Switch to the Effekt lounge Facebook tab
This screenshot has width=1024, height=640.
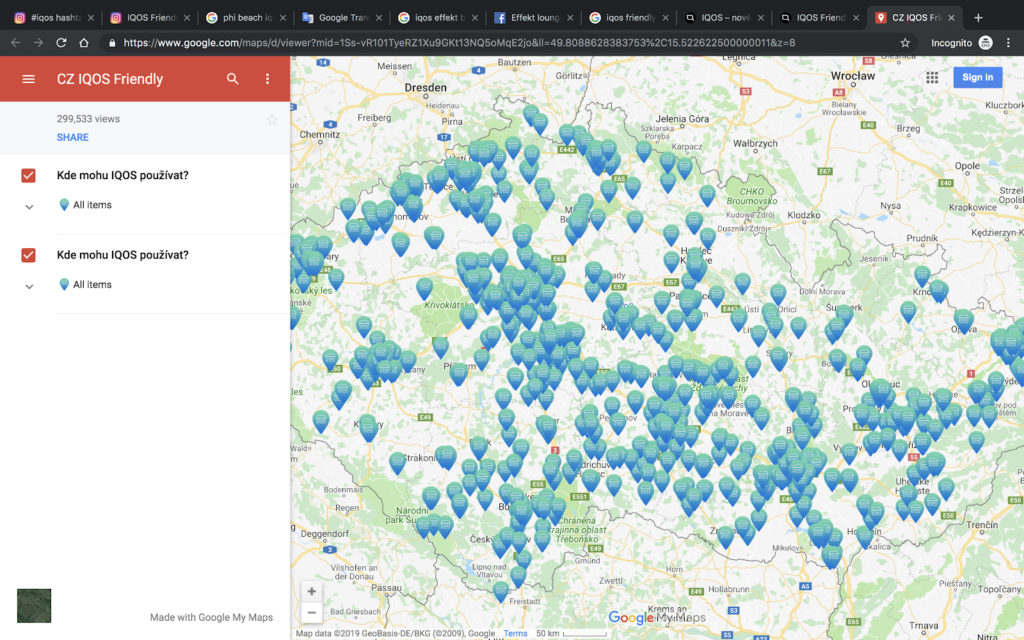tap(534, 18)
